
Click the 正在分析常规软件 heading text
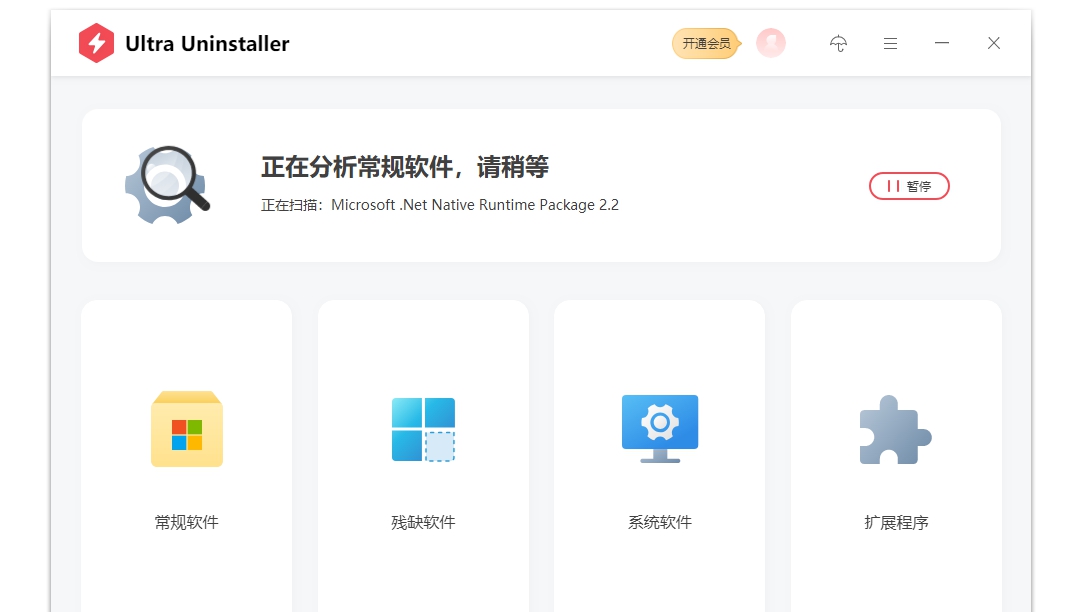(404, 167)
